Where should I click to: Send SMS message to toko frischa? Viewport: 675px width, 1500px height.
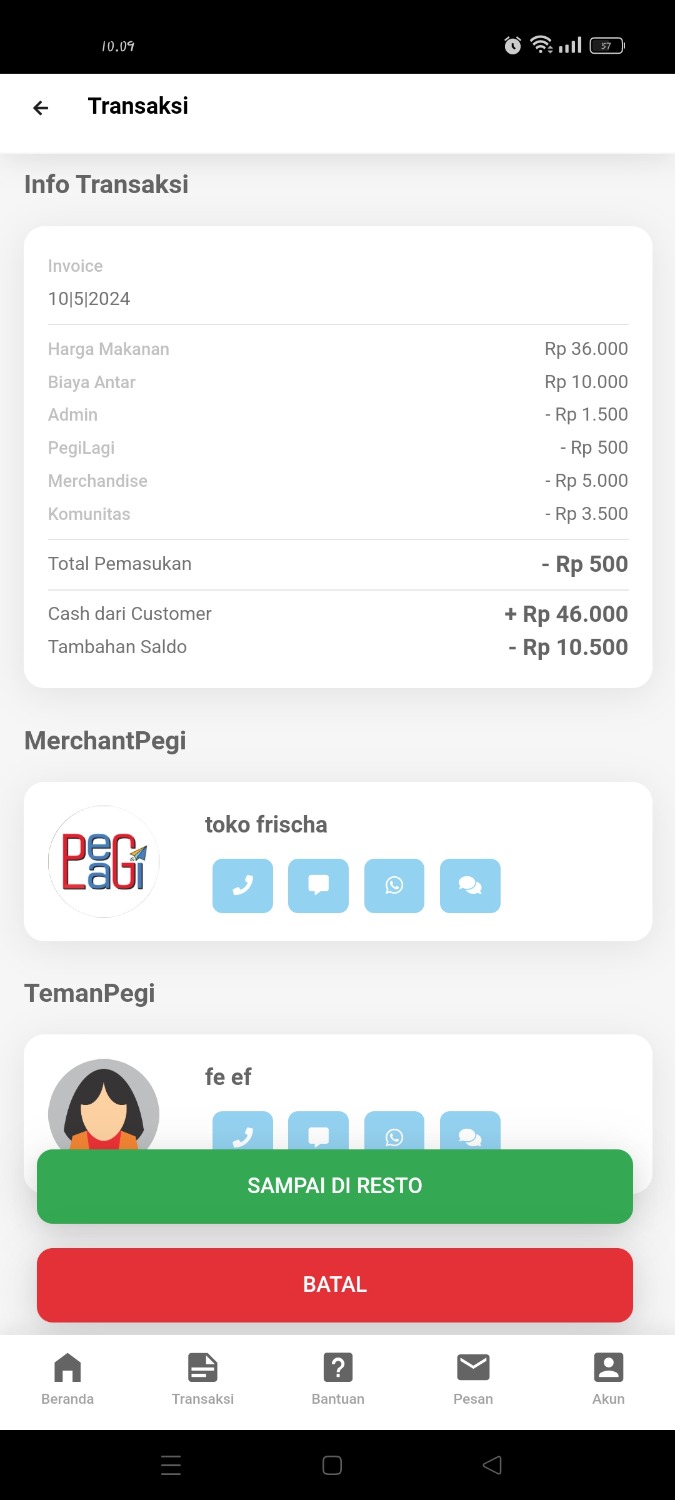point(318,886)
